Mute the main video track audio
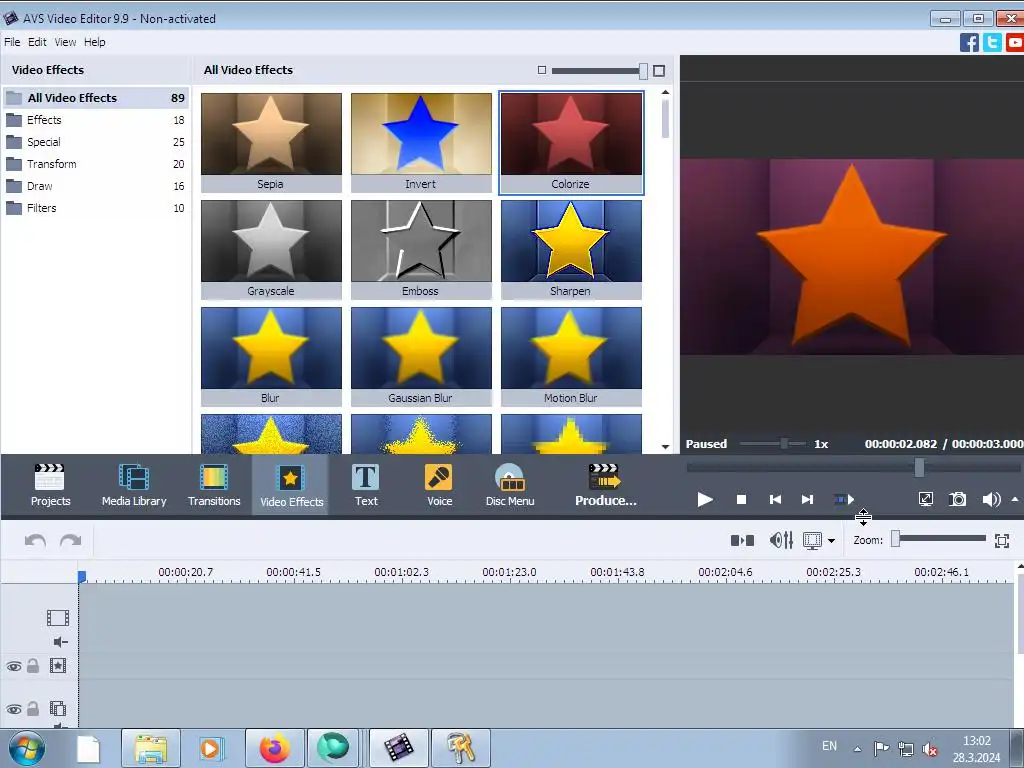 (60, 642)
